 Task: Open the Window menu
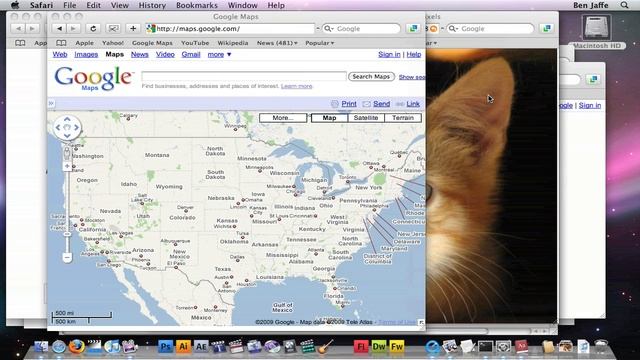[x=242, y=5]
